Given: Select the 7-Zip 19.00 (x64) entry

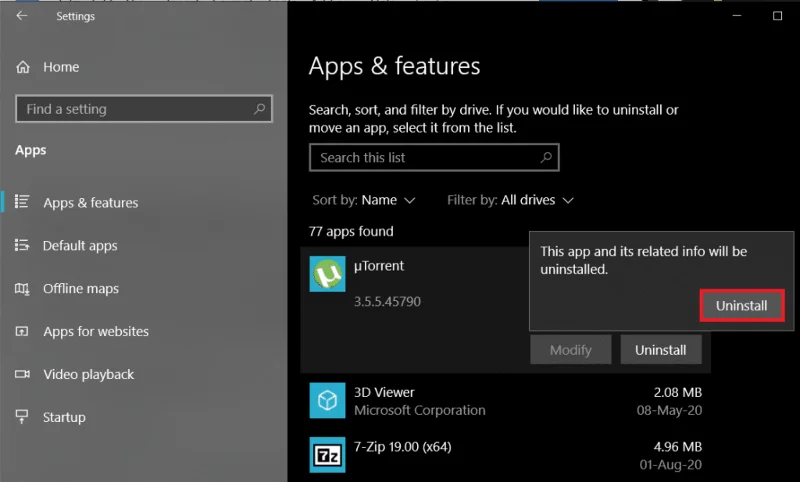Looking at the screenshot, I should pos(505,455).
